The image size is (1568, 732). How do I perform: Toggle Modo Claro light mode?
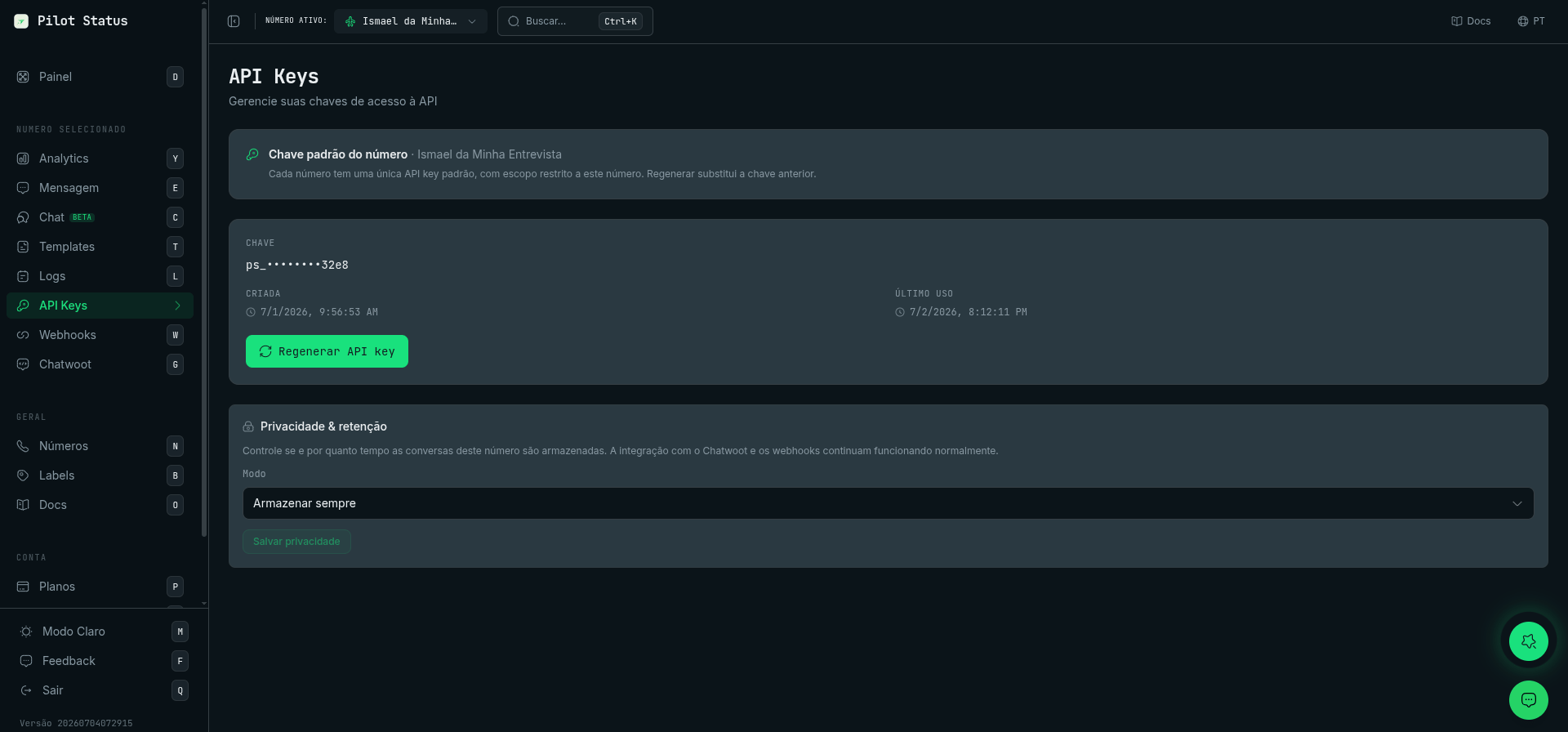[104, 632]
